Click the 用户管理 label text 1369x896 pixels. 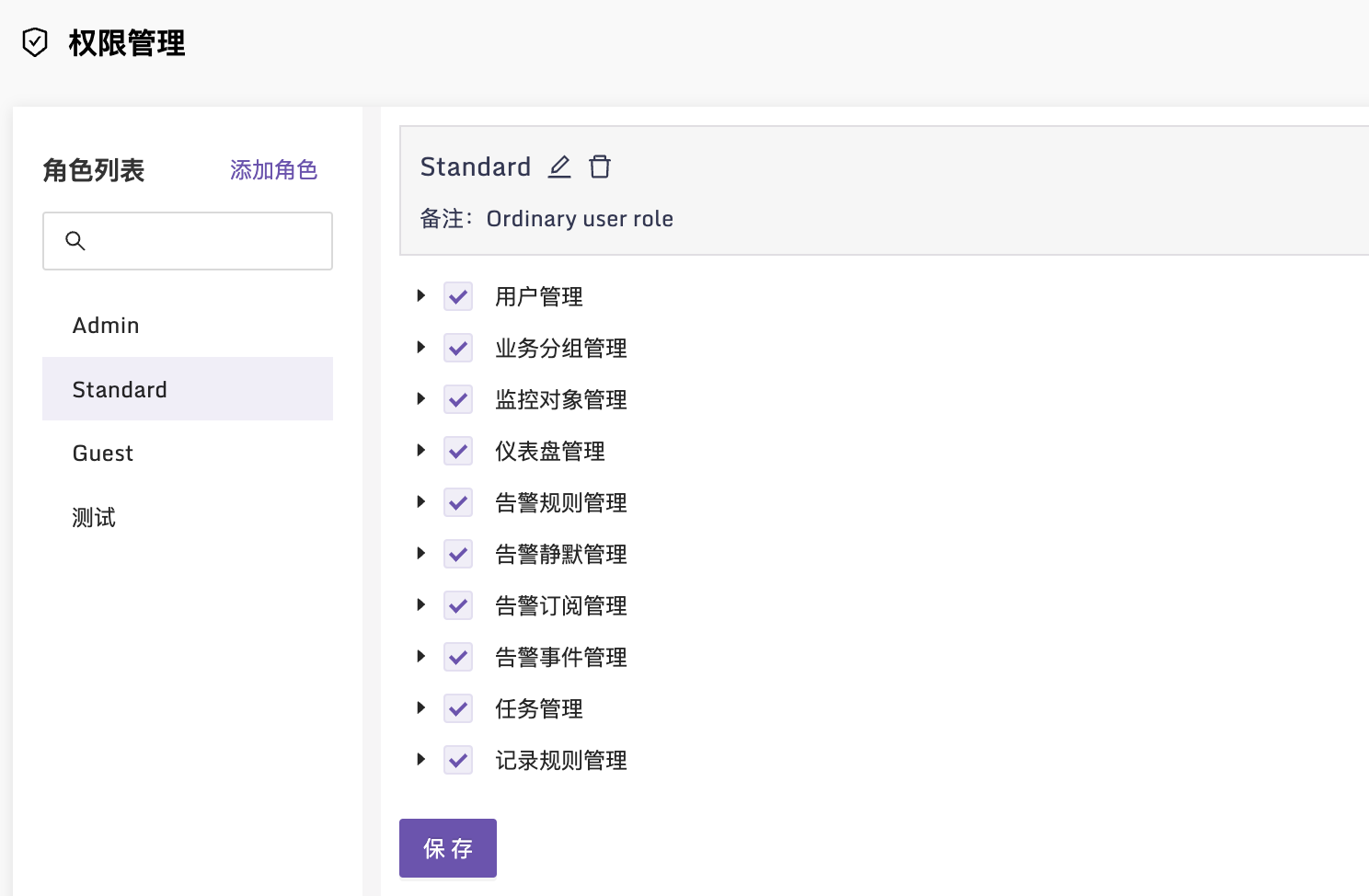pos(539,297)
